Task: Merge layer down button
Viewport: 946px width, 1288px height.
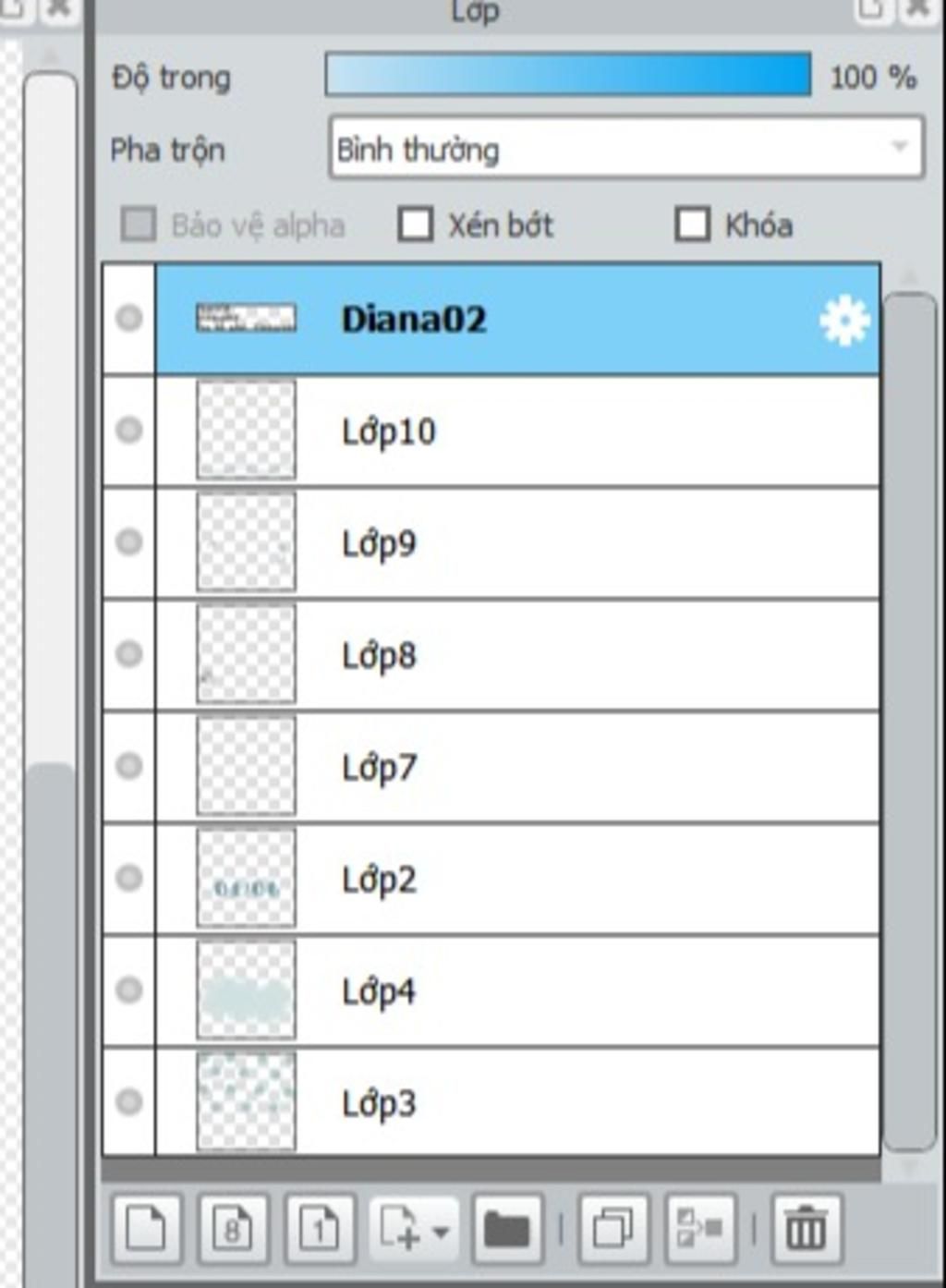Action: (x=700, y=1229)
